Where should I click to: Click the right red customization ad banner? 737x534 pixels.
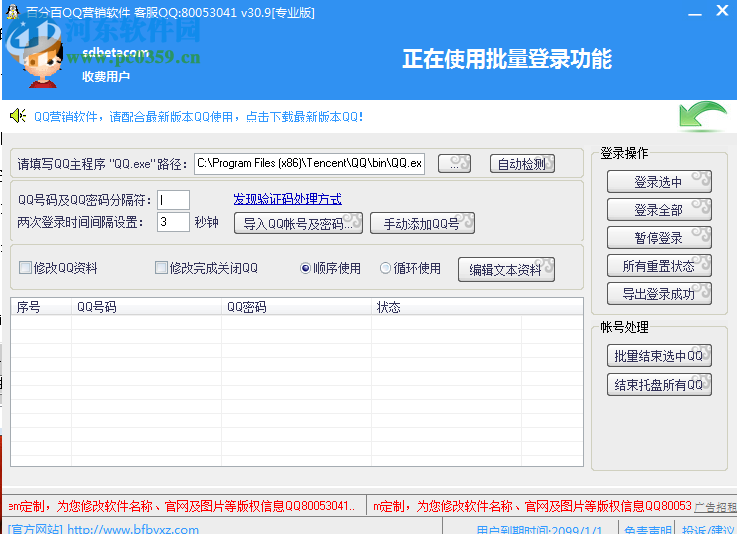coord(531,506)
